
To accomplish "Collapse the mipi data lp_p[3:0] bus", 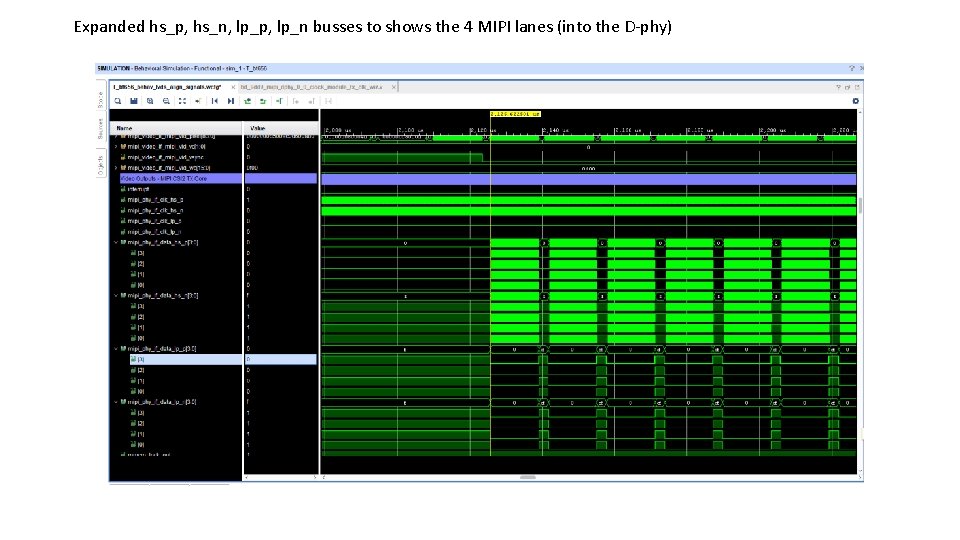I will 116,349.
